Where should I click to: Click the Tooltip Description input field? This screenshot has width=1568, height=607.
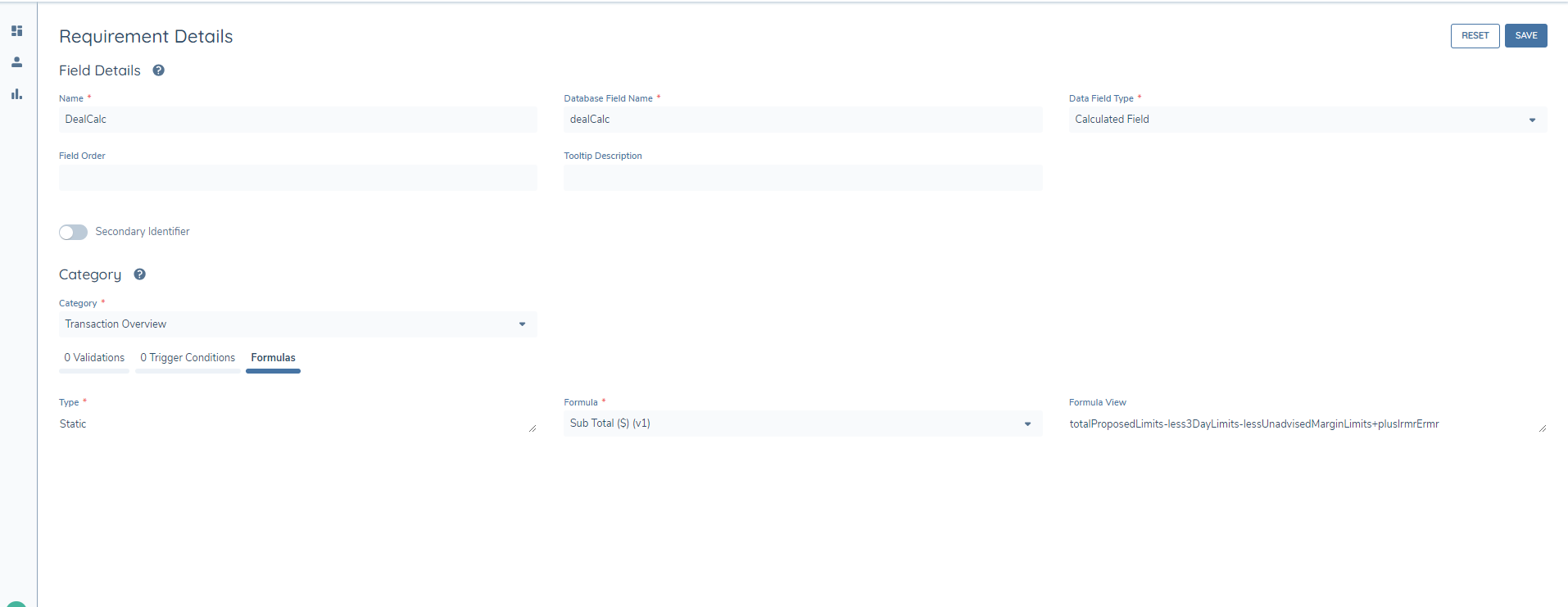(x=802, y=178)
